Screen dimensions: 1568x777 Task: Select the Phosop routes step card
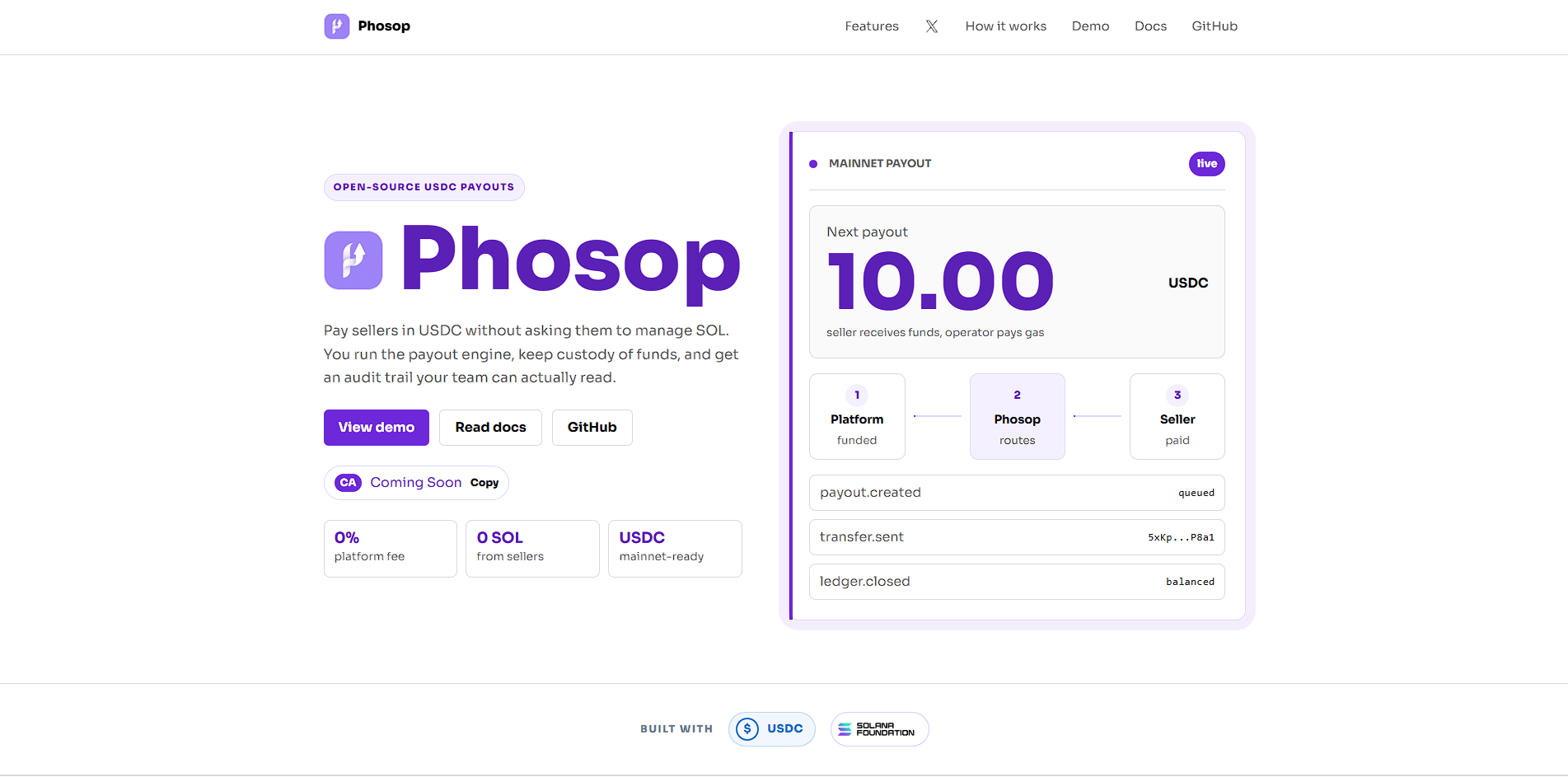pos(1018,417)
